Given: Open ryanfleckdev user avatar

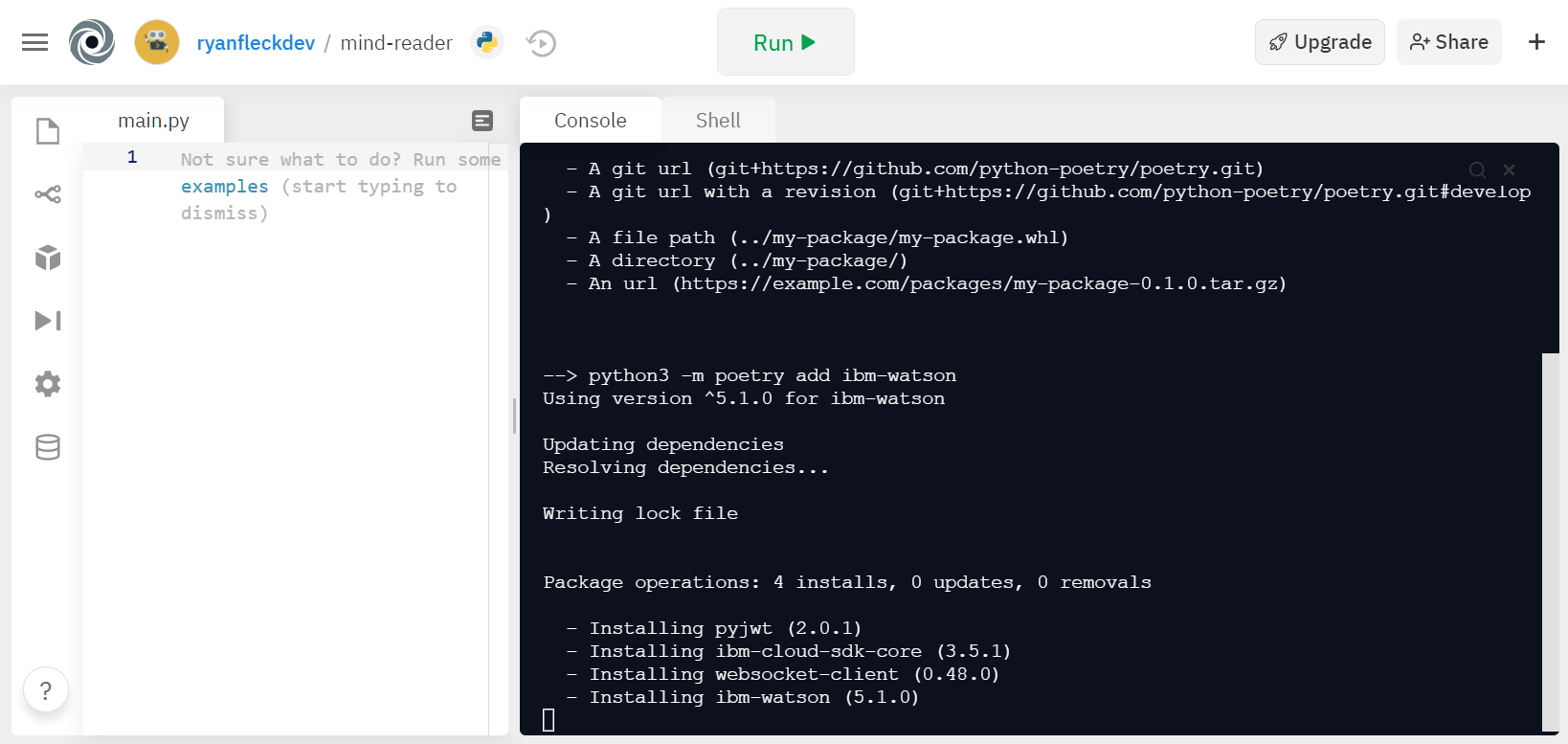Looking at the screenshot, I should 157,42.
